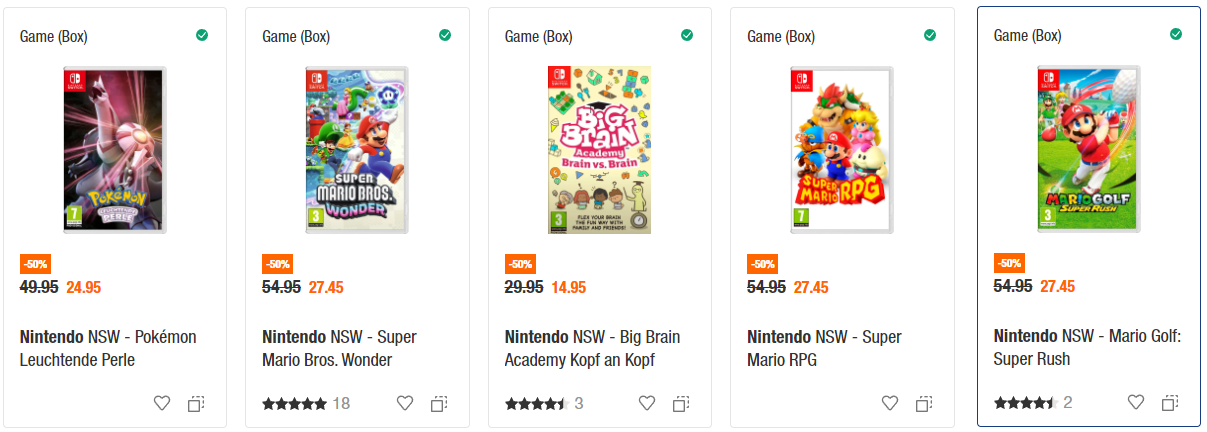
Task: Open Super Mario Bros. Wonder title link
Action: tap(339, 348)
